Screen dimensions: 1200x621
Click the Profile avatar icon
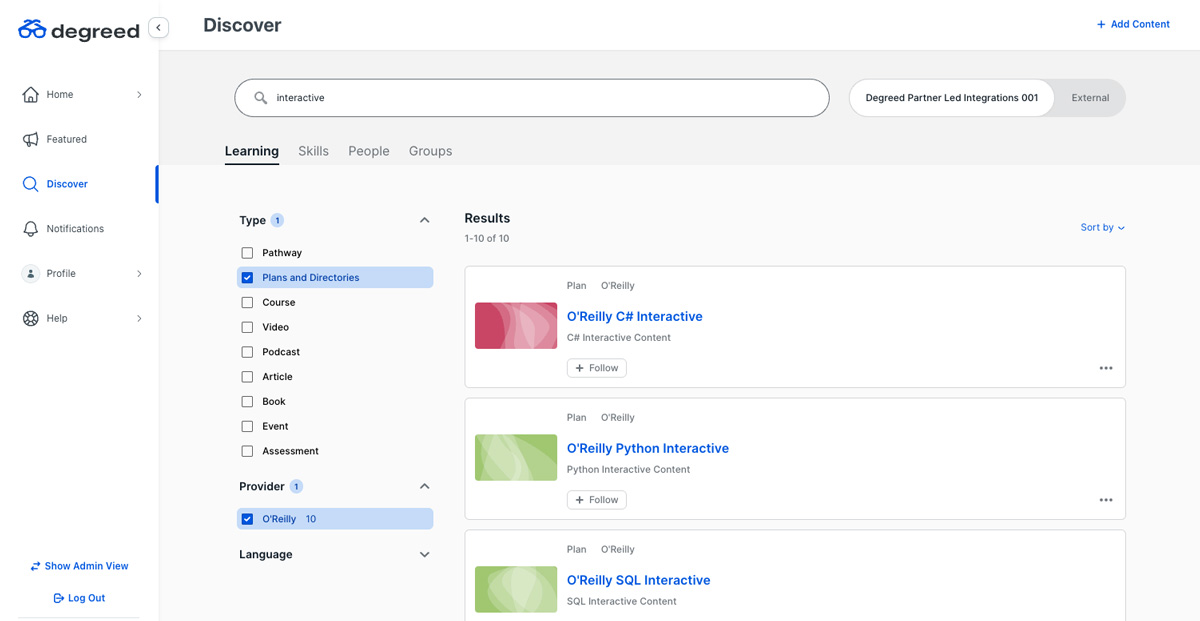pos(31,273)
